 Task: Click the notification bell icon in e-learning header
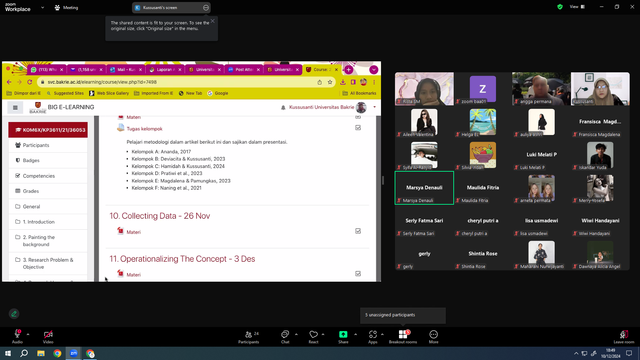coord(283,108)
